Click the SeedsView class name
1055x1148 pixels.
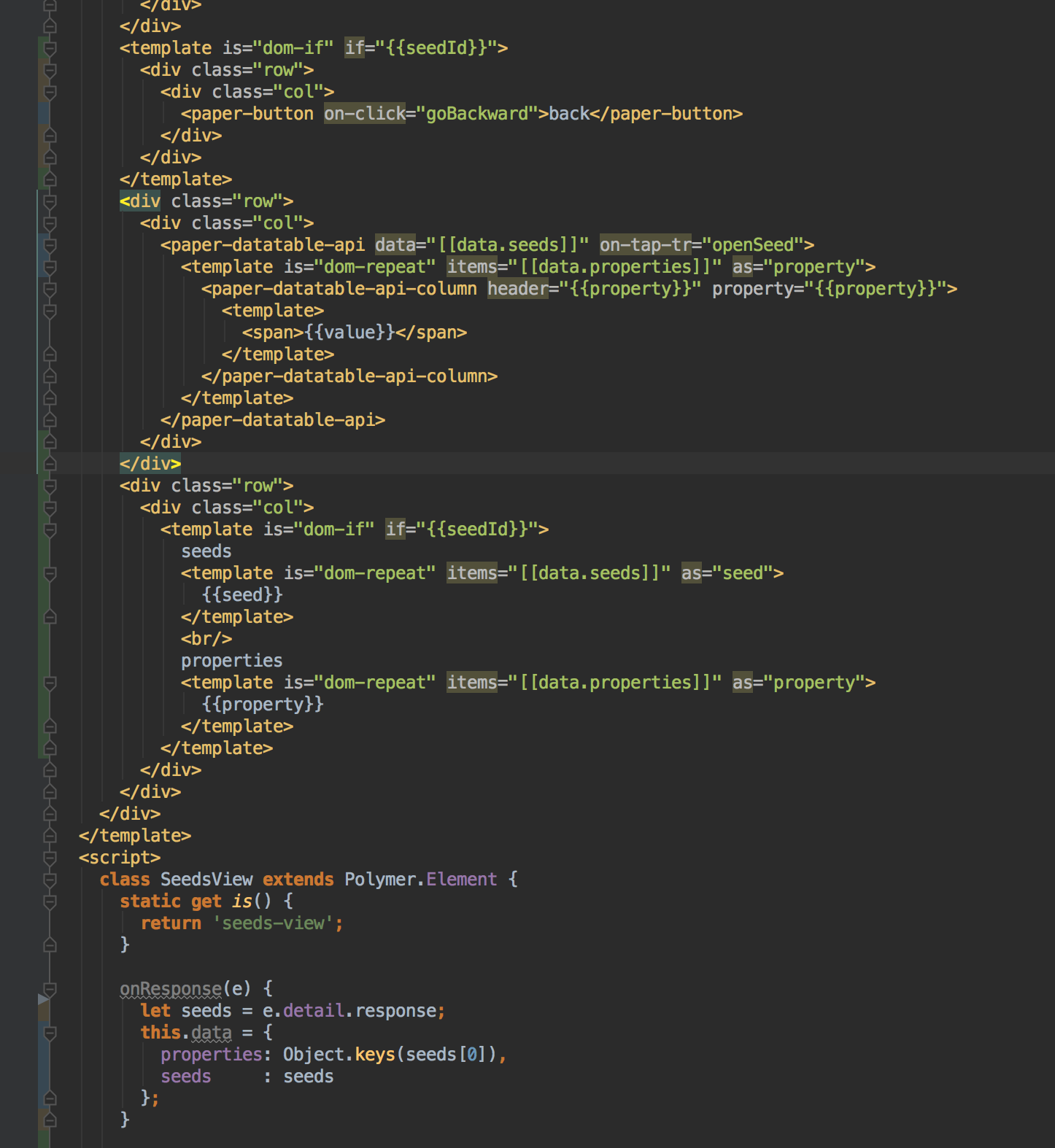pyautogui.click(x=206, y=880)
